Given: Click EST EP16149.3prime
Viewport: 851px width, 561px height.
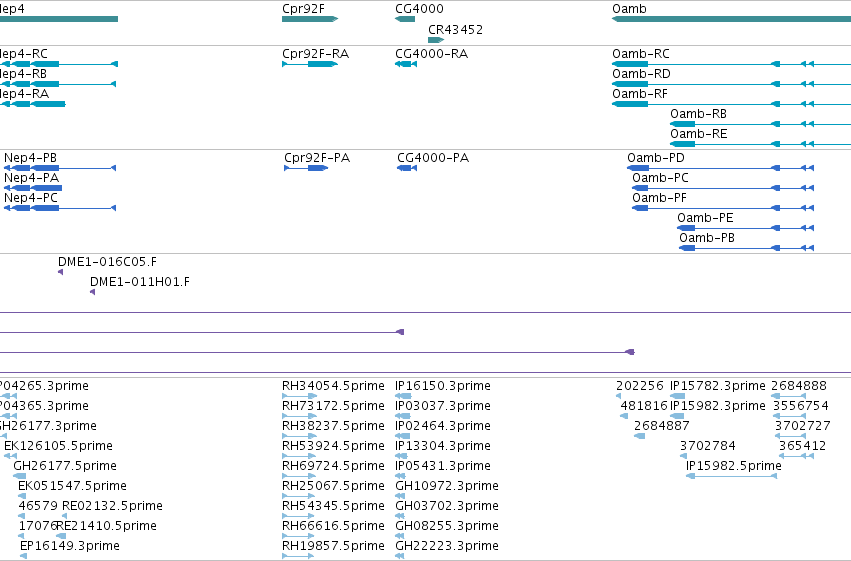Looking at the screenshot, I should pyautogui.click(x=69, y=546).
